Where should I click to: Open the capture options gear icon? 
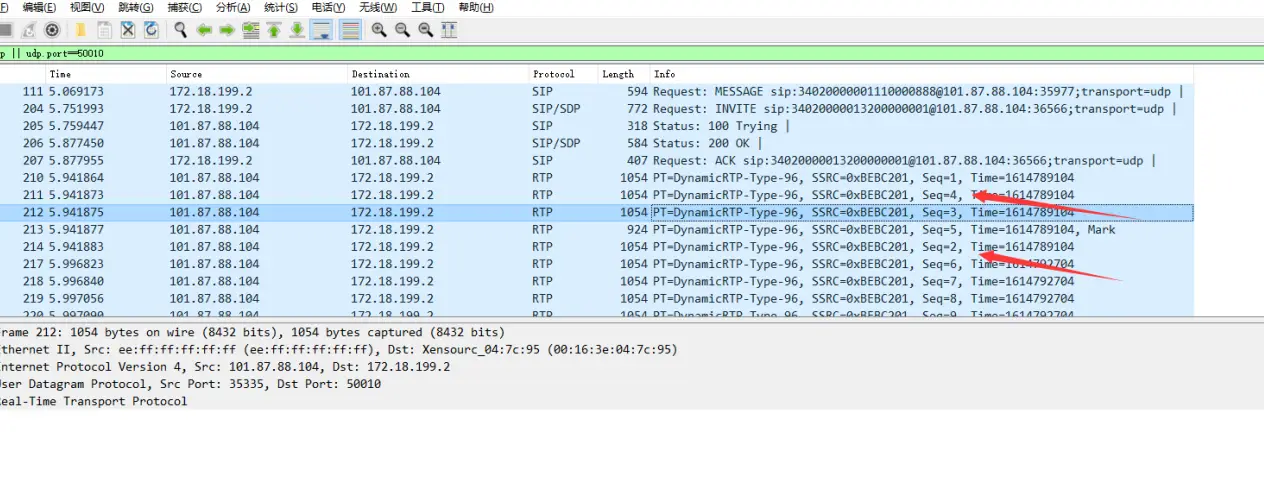tap(52, 30)
